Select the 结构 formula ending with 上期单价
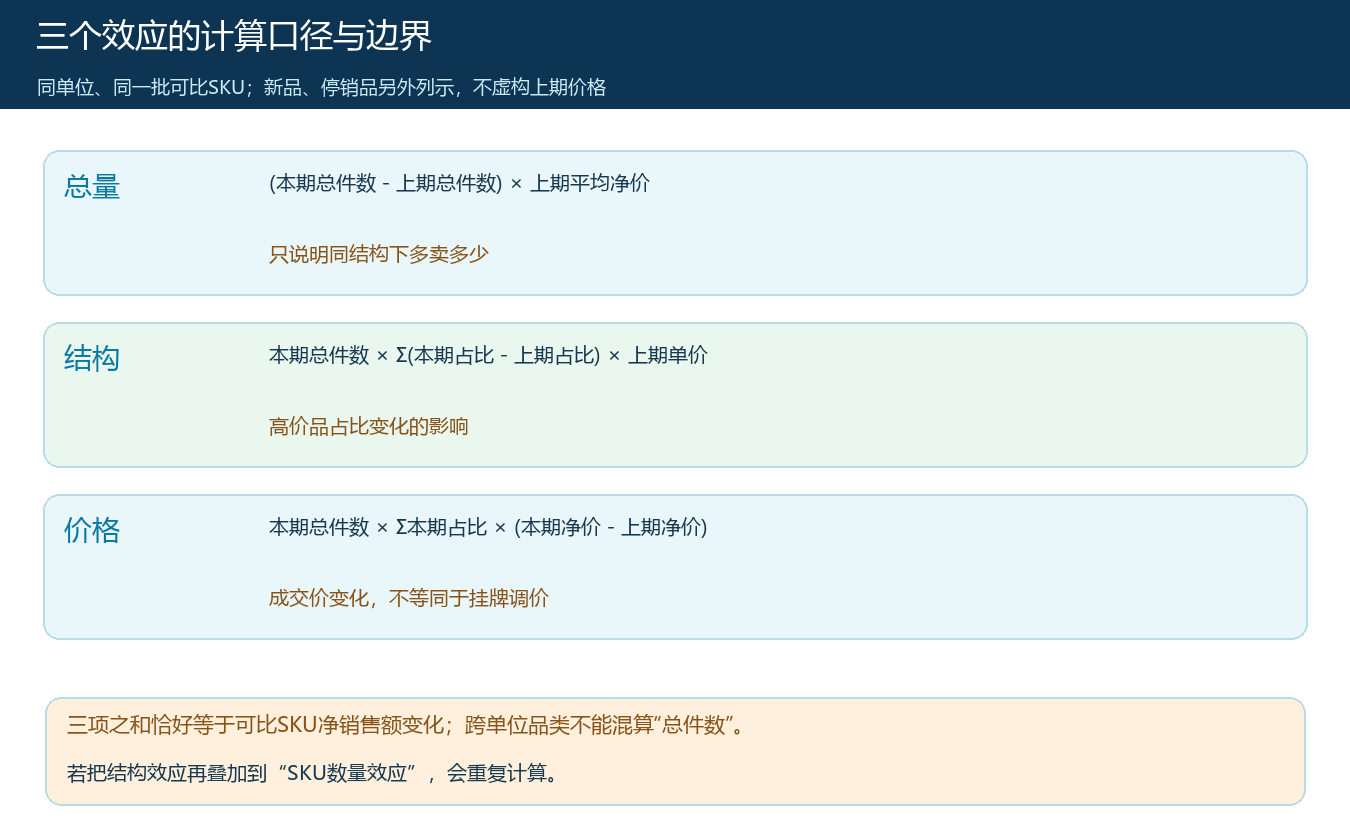 tap(488, 355)
